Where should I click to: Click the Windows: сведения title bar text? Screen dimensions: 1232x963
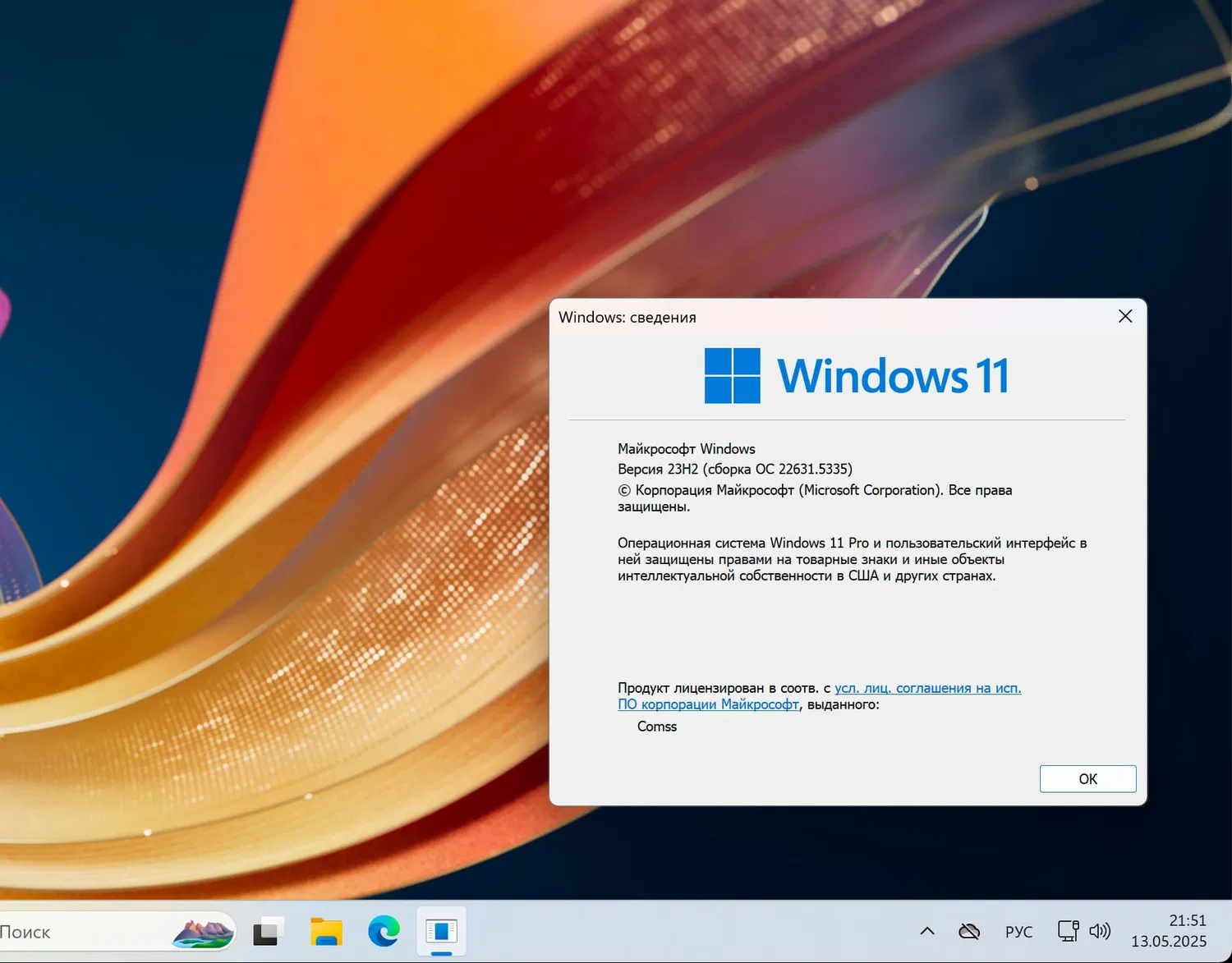(x=627, y=317)
